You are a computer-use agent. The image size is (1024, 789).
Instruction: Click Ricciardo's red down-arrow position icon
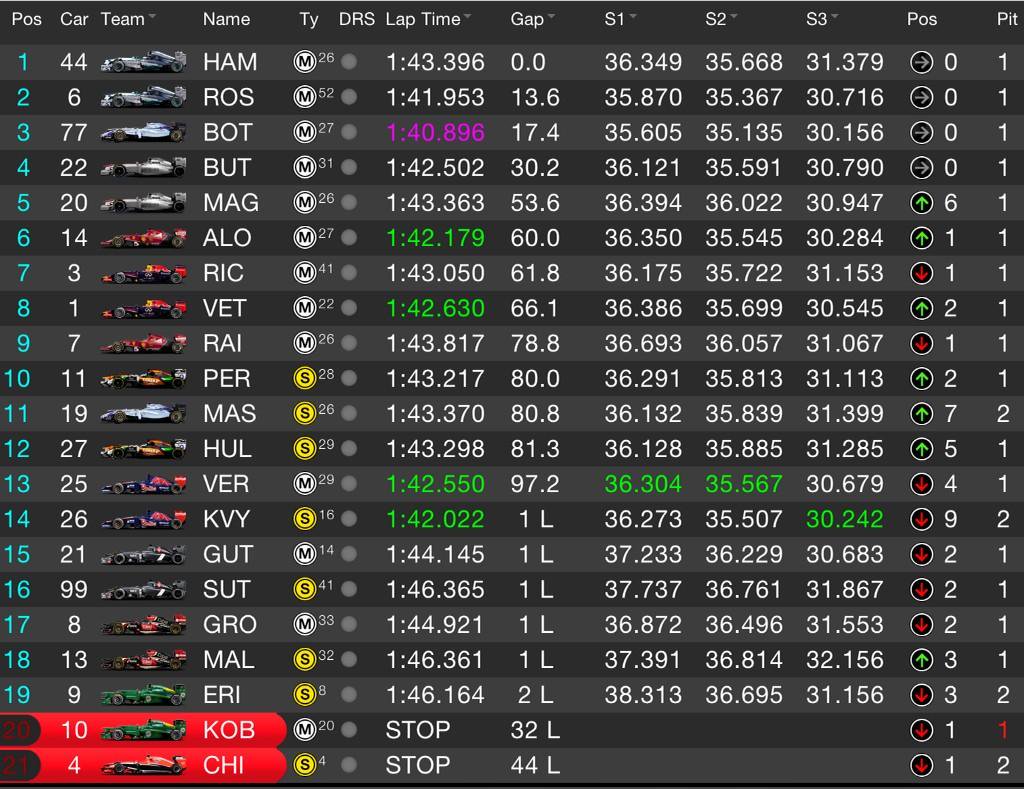tap(921, 274)
